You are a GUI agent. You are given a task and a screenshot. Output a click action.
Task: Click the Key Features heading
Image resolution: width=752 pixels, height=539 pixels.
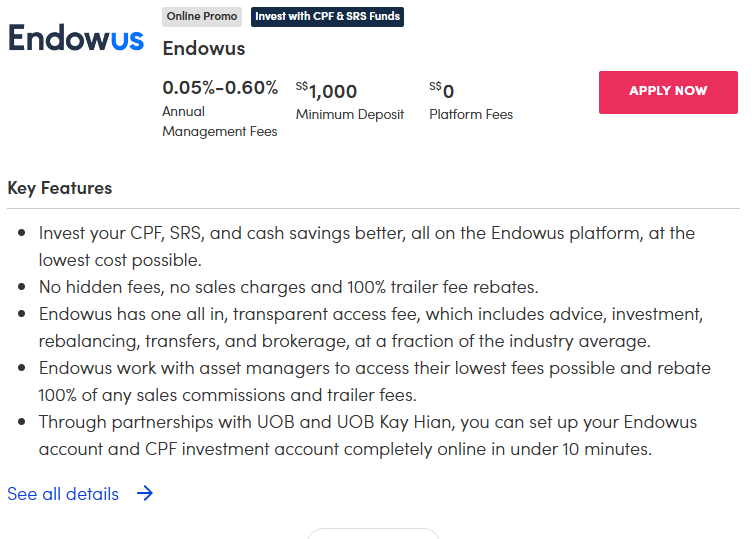pyautogui.click(x=60, y=188)
